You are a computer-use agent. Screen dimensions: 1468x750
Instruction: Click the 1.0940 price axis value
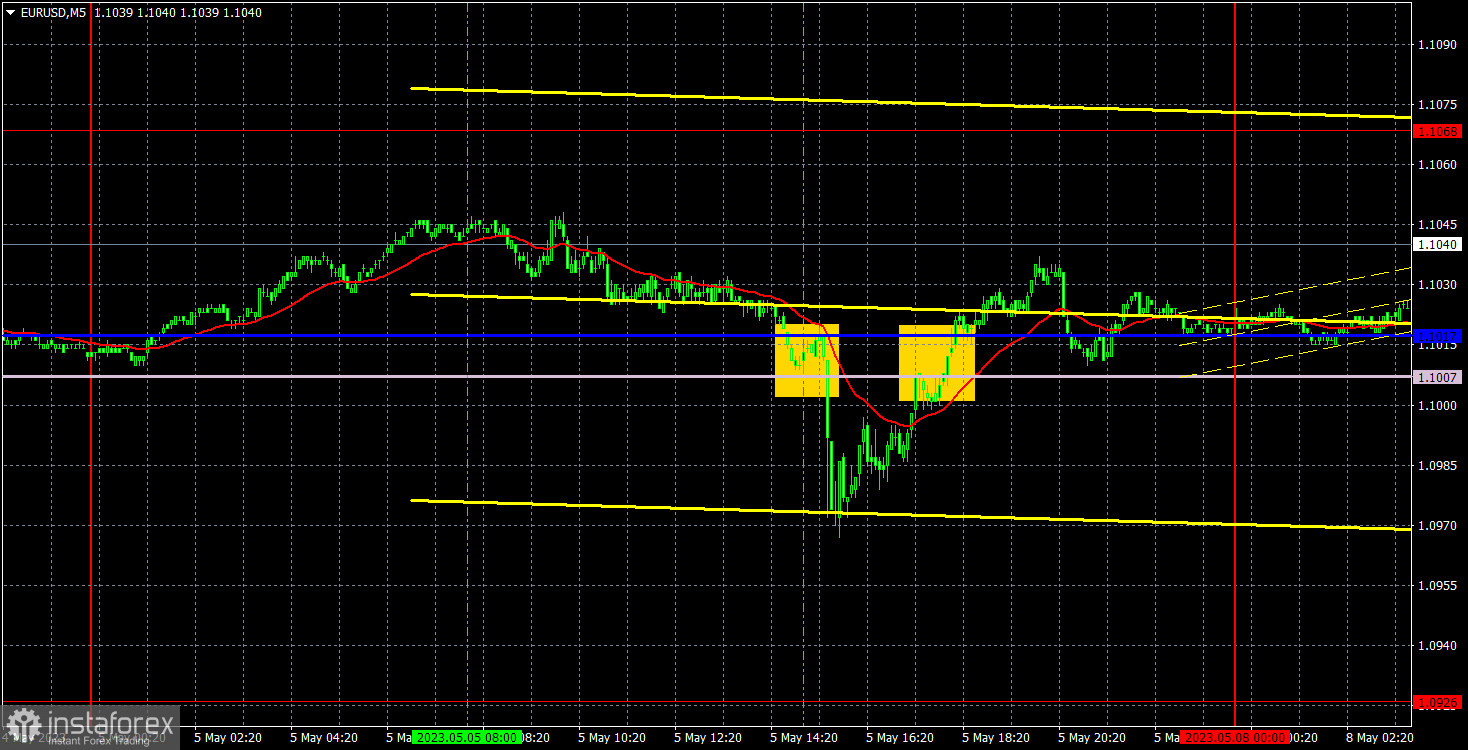[1436, 646]
